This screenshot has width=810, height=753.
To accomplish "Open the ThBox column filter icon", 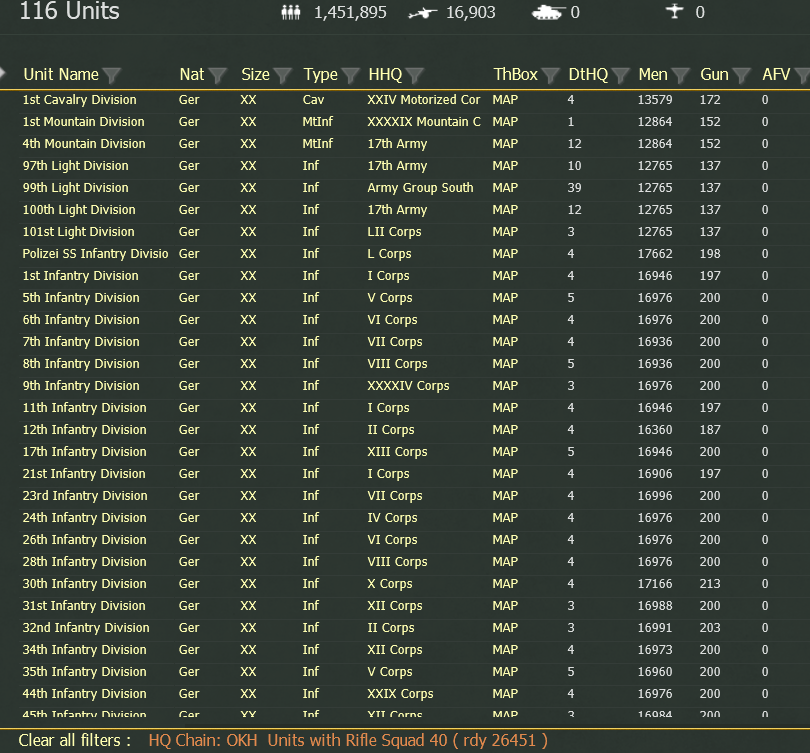I will (x=551, y=75).
